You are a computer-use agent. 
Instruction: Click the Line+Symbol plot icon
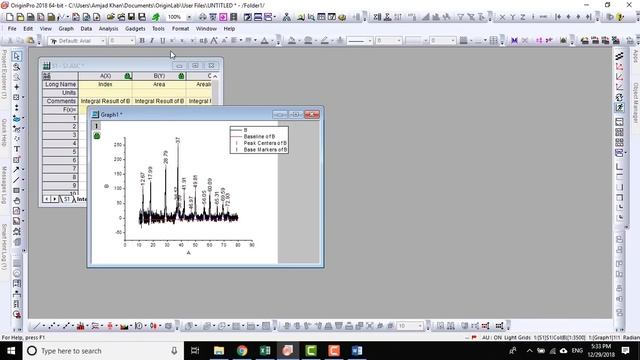point(66,326)
